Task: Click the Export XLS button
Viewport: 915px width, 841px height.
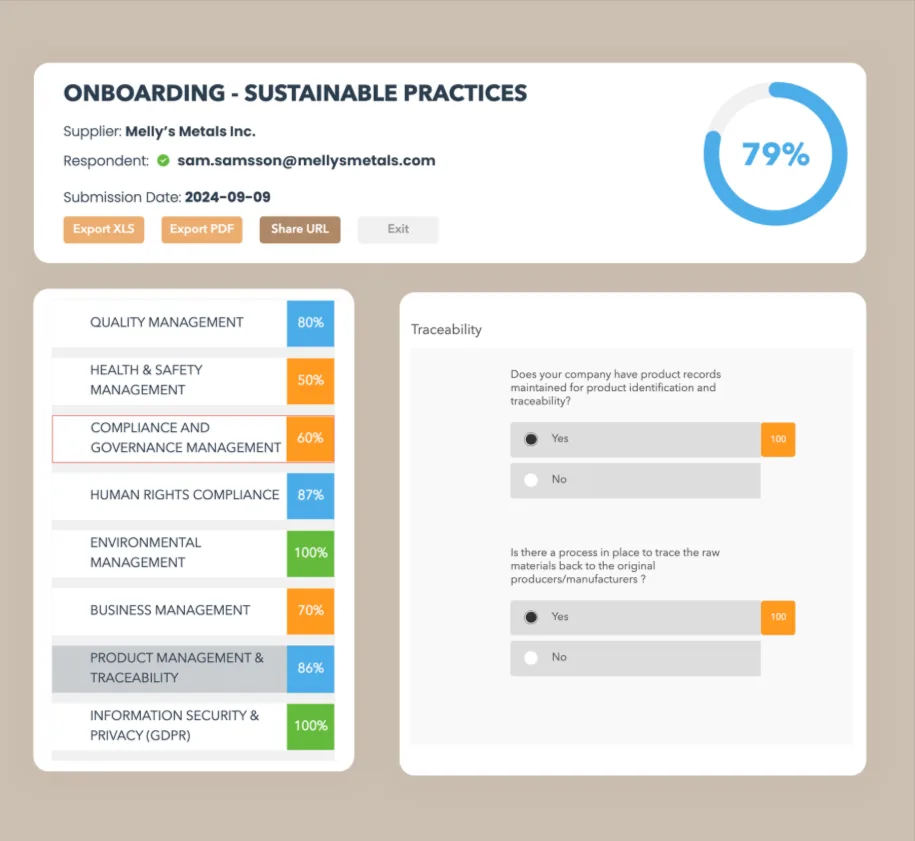Action: coord(104,229)
